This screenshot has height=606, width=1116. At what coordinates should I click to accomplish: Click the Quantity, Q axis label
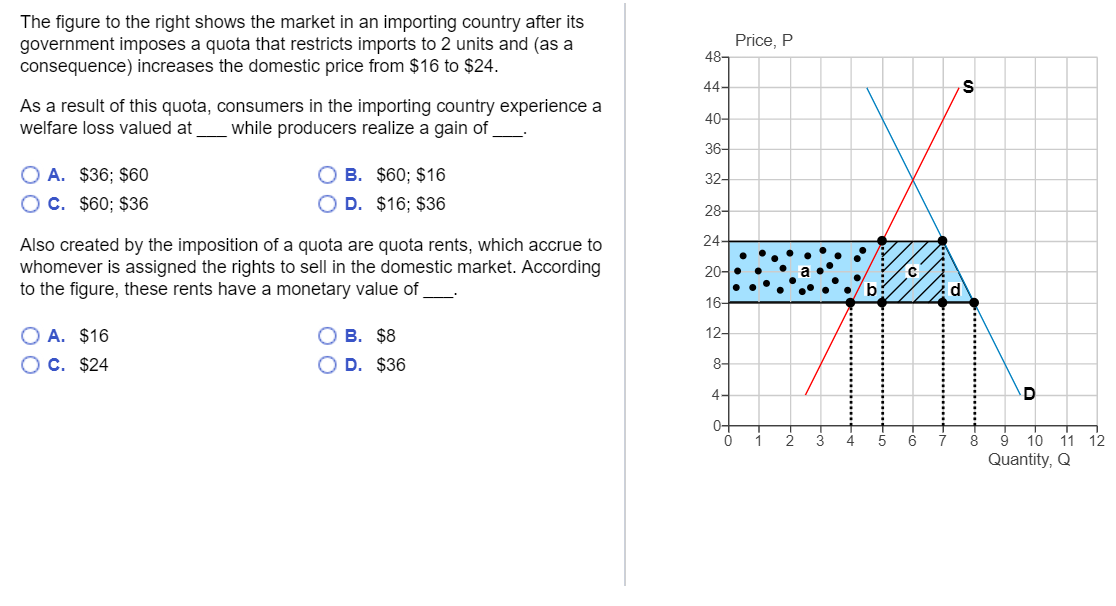tap(1029, 459)
